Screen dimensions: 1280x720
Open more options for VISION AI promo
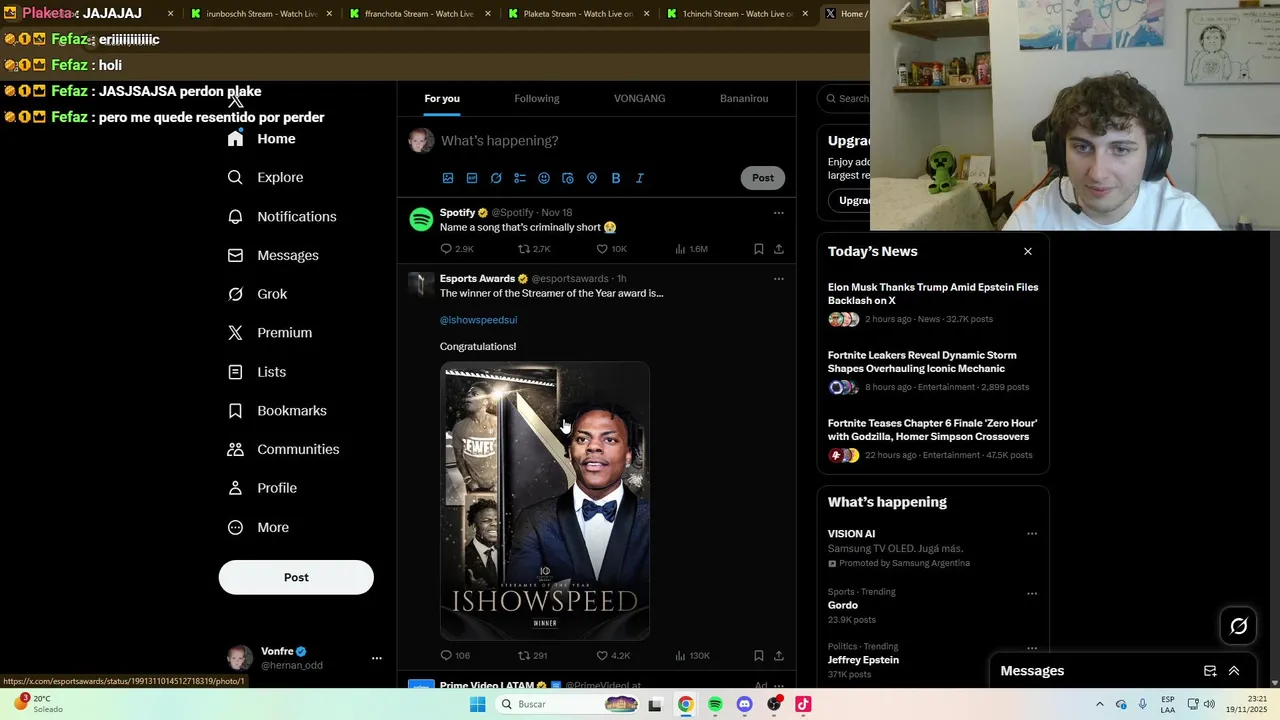coord(1032,534)
